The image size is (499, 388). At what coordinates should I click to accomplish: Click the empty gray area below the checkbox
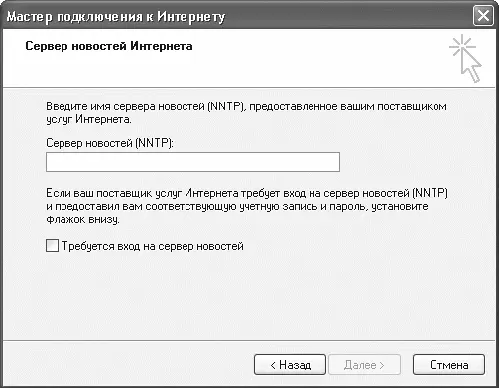pyautogui.click(x=248, y=297)
